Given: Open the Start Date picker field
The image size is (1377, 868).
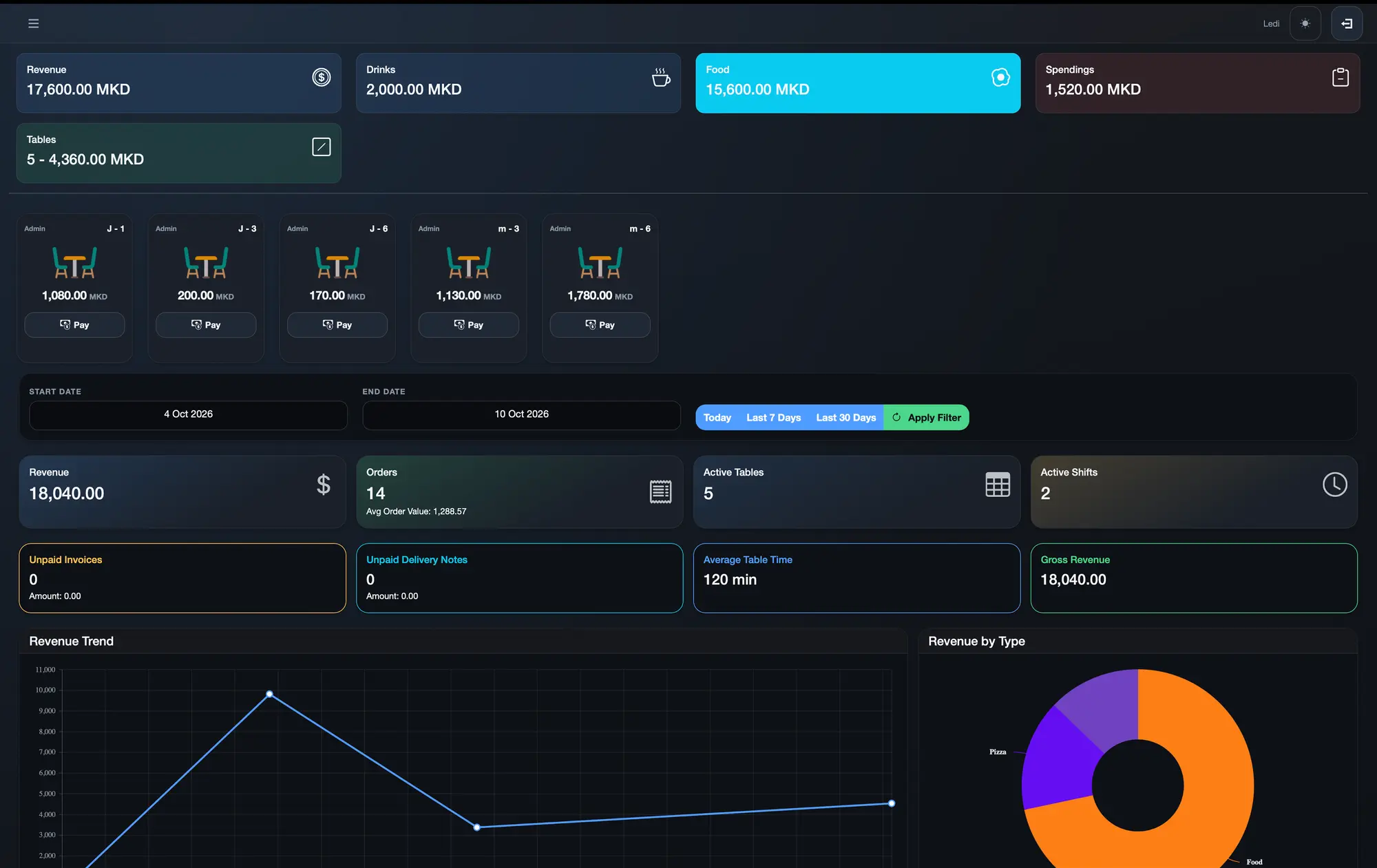Looking at the screenshot, I should [188, 415].
